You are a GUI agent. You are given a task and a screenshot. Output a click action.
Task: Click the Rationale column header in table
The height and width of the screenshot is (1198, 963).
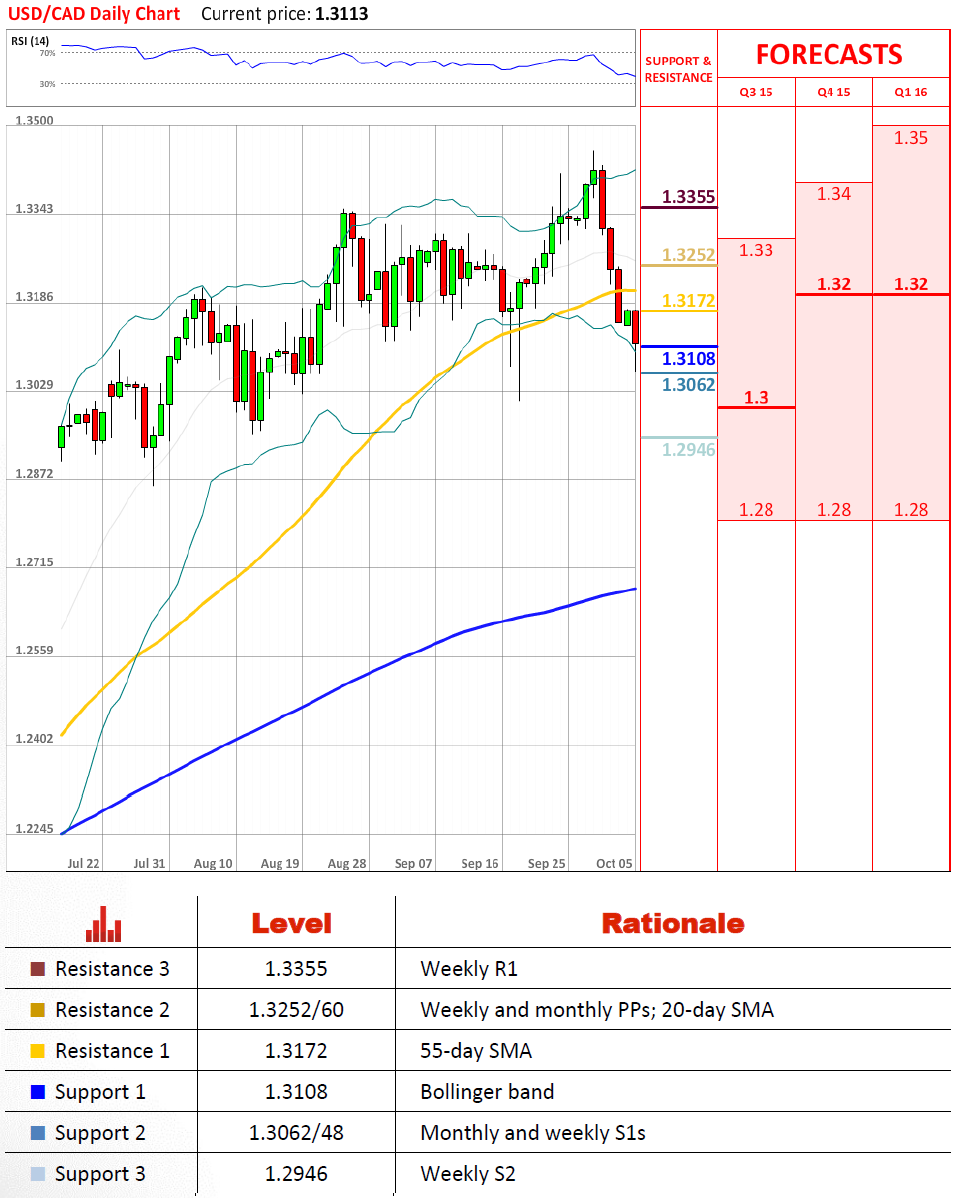coord(673,924)
